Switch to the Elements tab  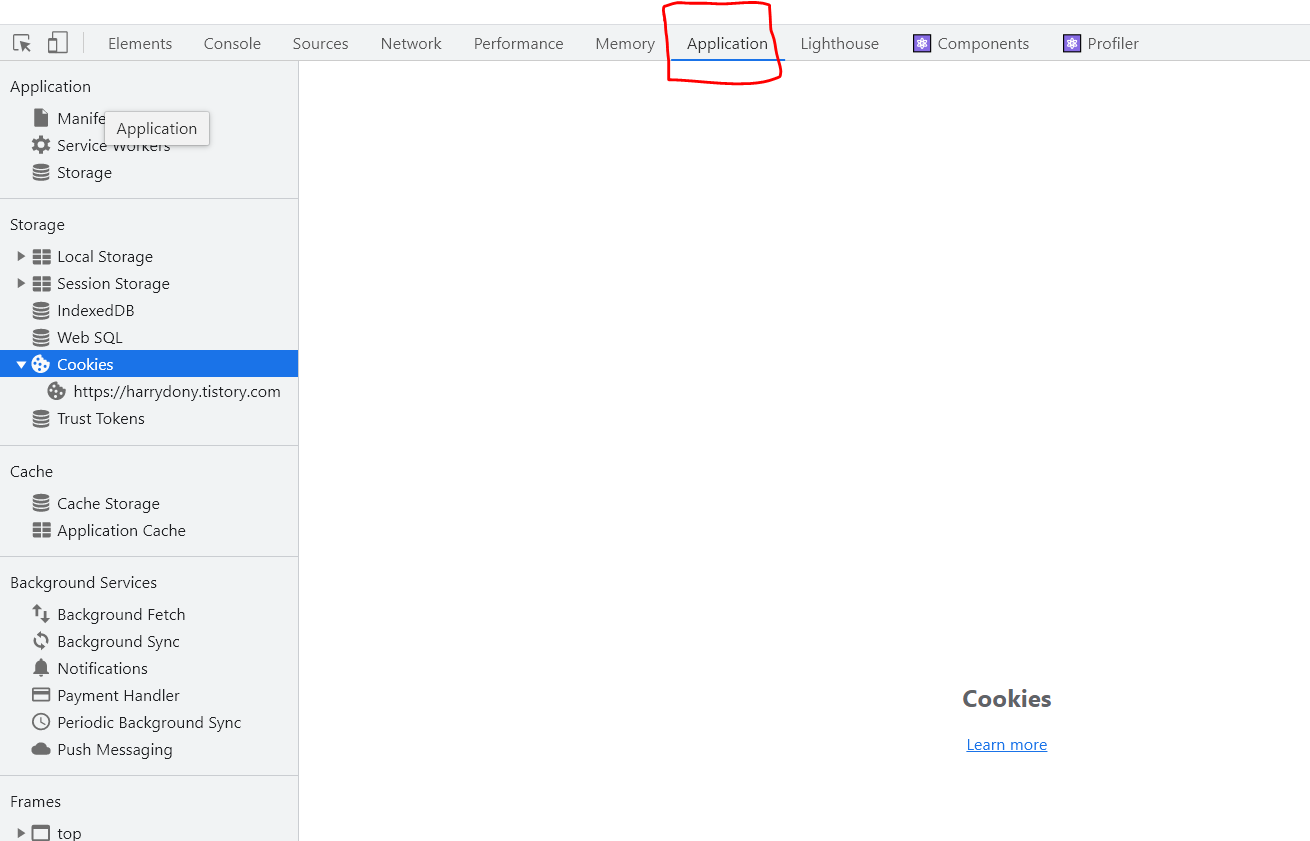tap(140, 43)
